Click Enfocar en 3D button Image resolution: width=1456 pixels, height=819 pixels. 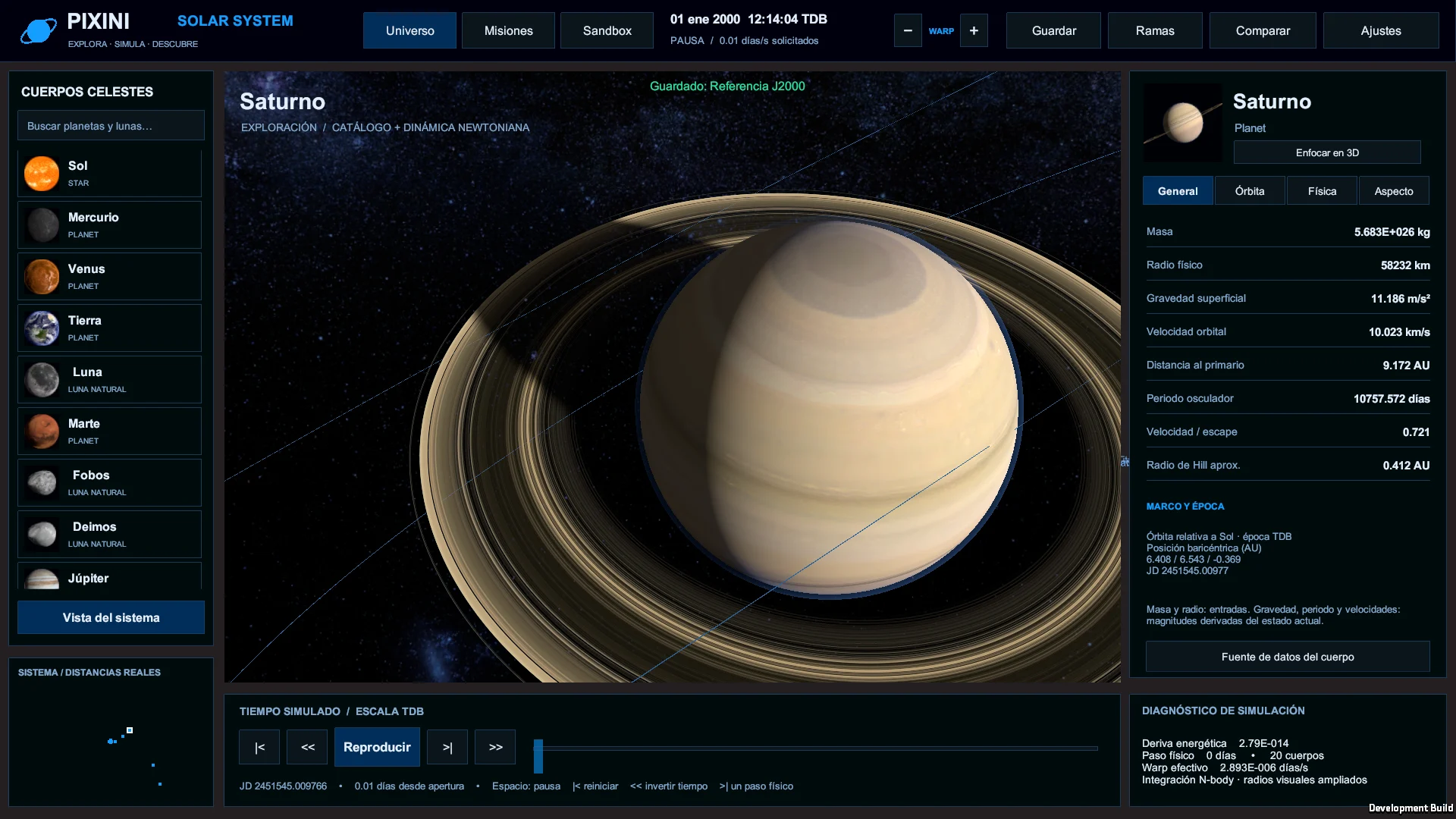point(1327,152)
